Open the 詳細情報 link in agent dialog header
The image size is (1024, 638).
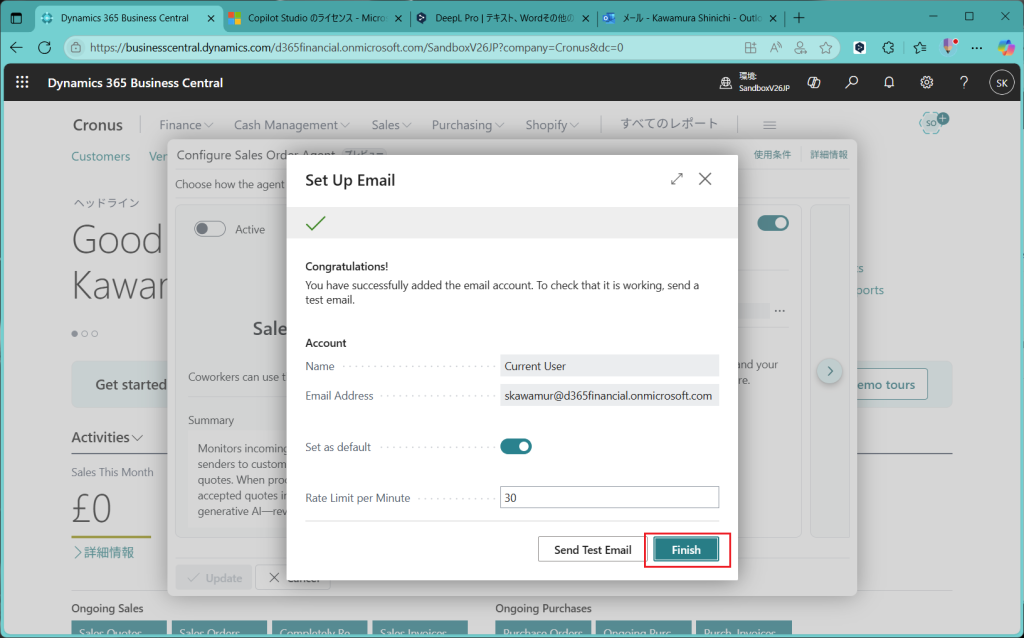click(x=829, y=155)
